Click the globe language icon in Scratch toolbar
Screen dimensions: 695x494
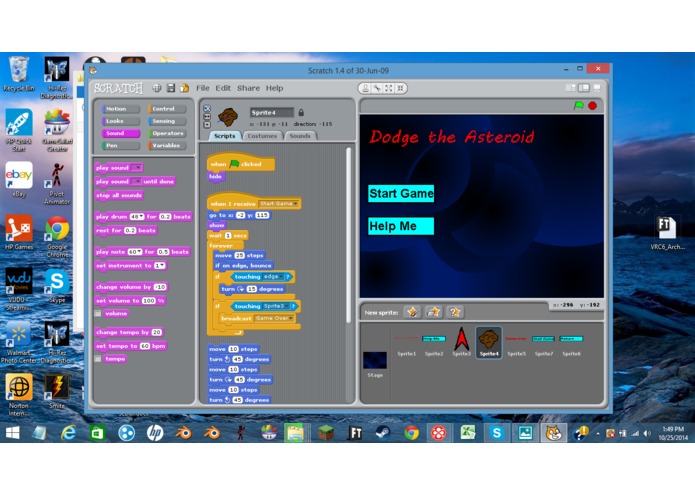click(157, 88)
